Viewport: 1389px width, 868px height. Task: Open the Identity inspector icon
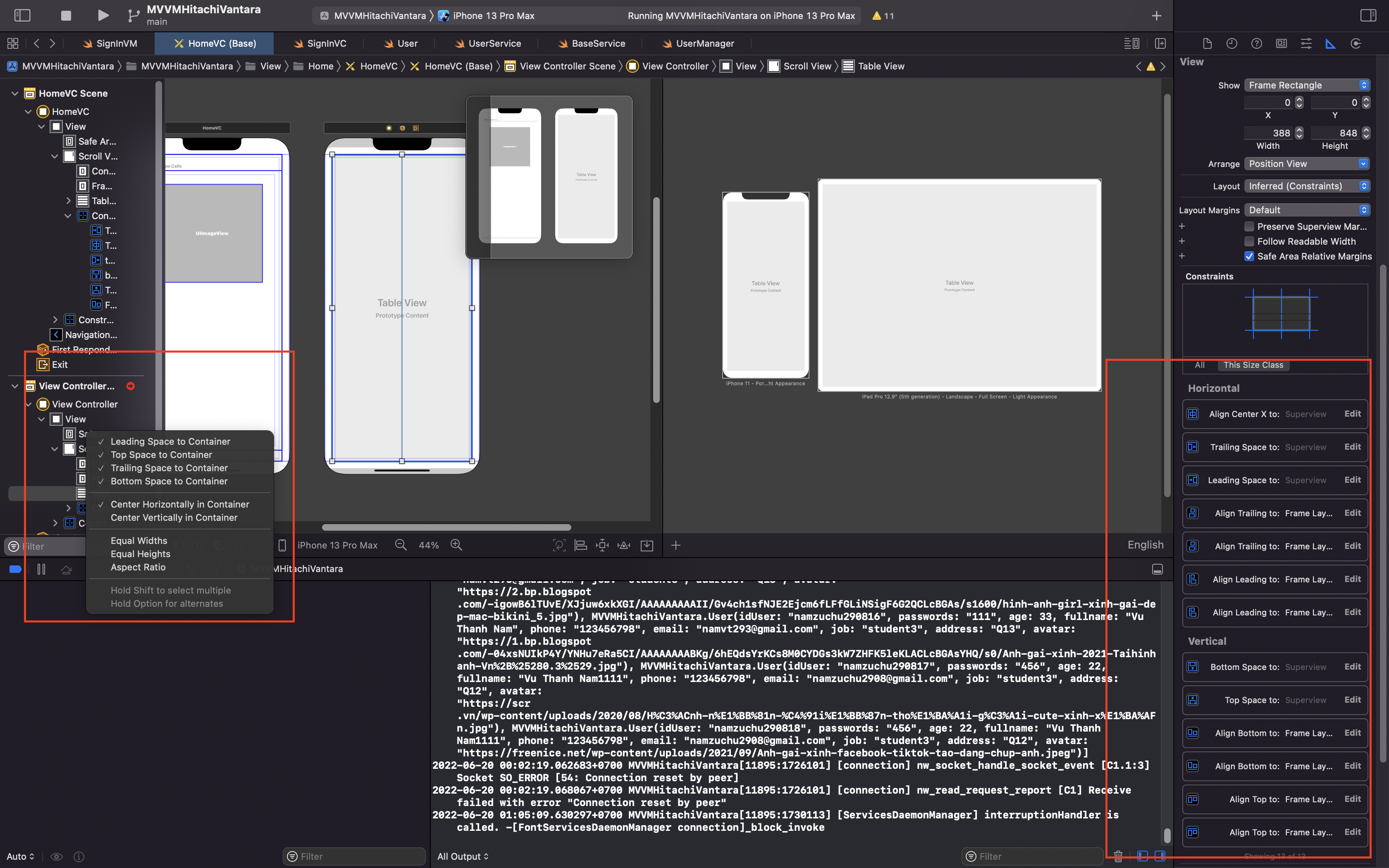point(1281,44)
